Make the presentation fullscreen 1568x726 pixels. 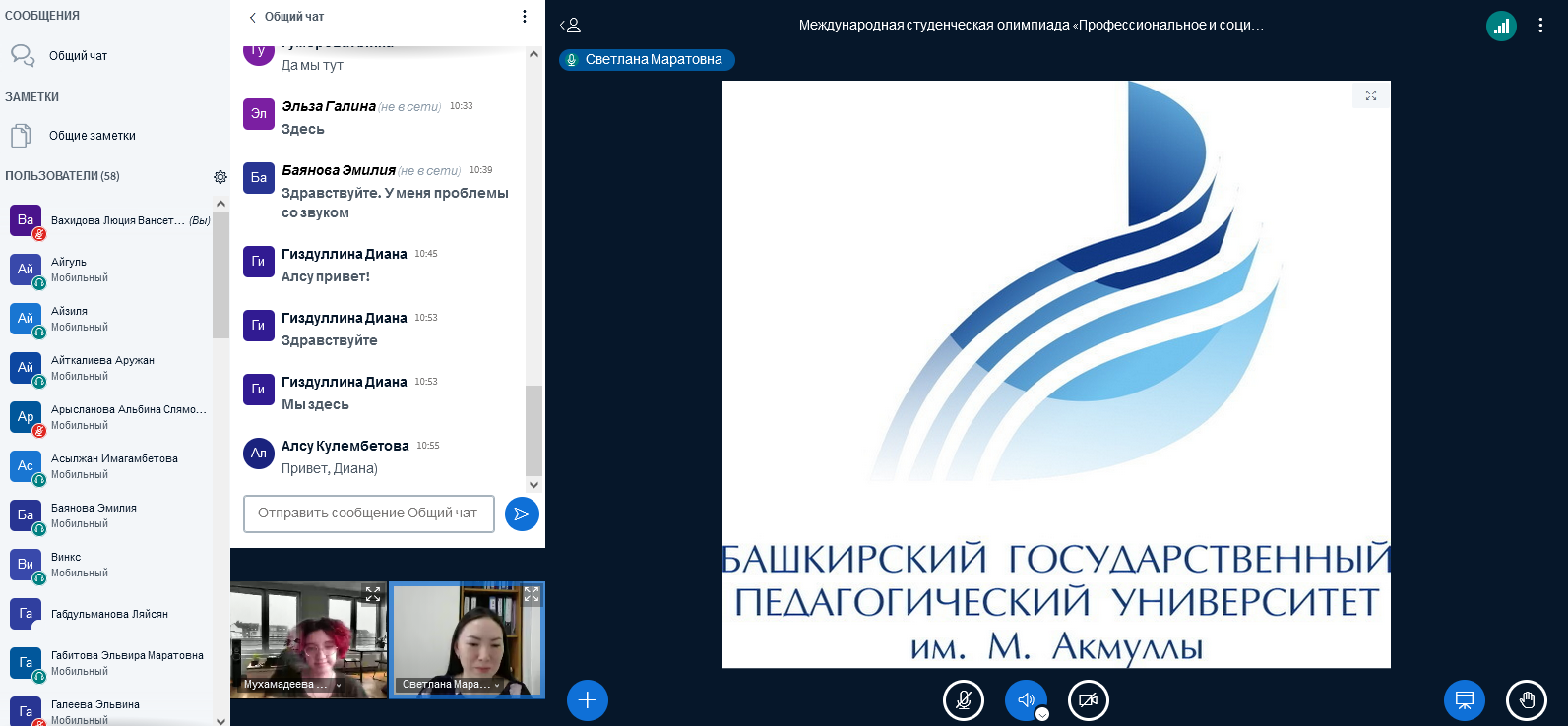click(x=1371, y=95)
